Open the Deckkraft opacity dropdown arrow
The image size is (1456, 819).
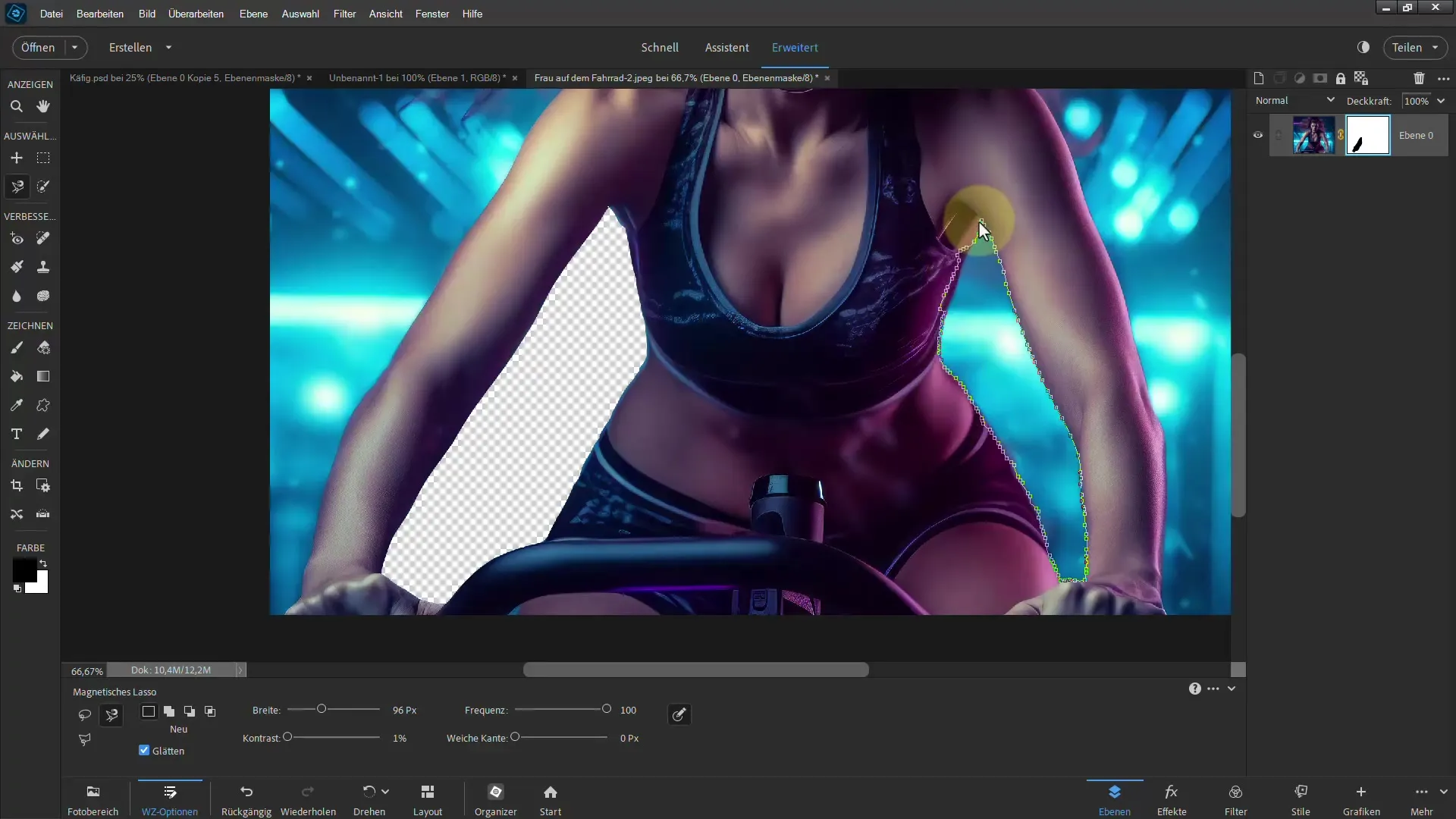1441,101
